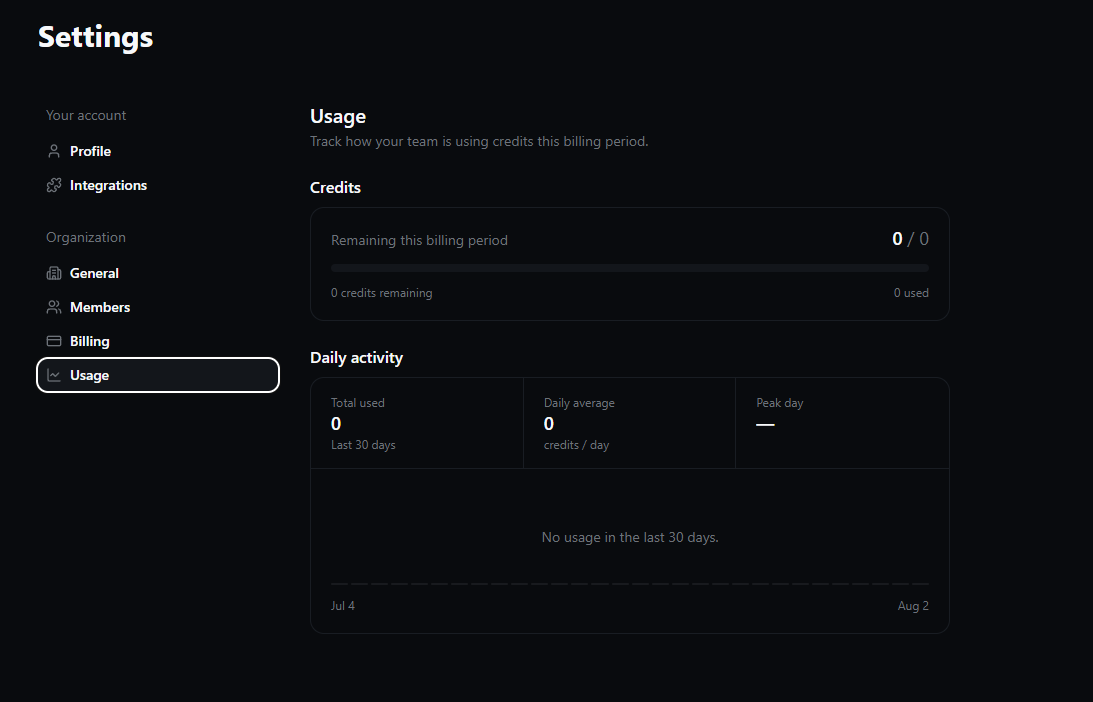Click the 'Your account' sidebar section label

click(x=86, y=116)
